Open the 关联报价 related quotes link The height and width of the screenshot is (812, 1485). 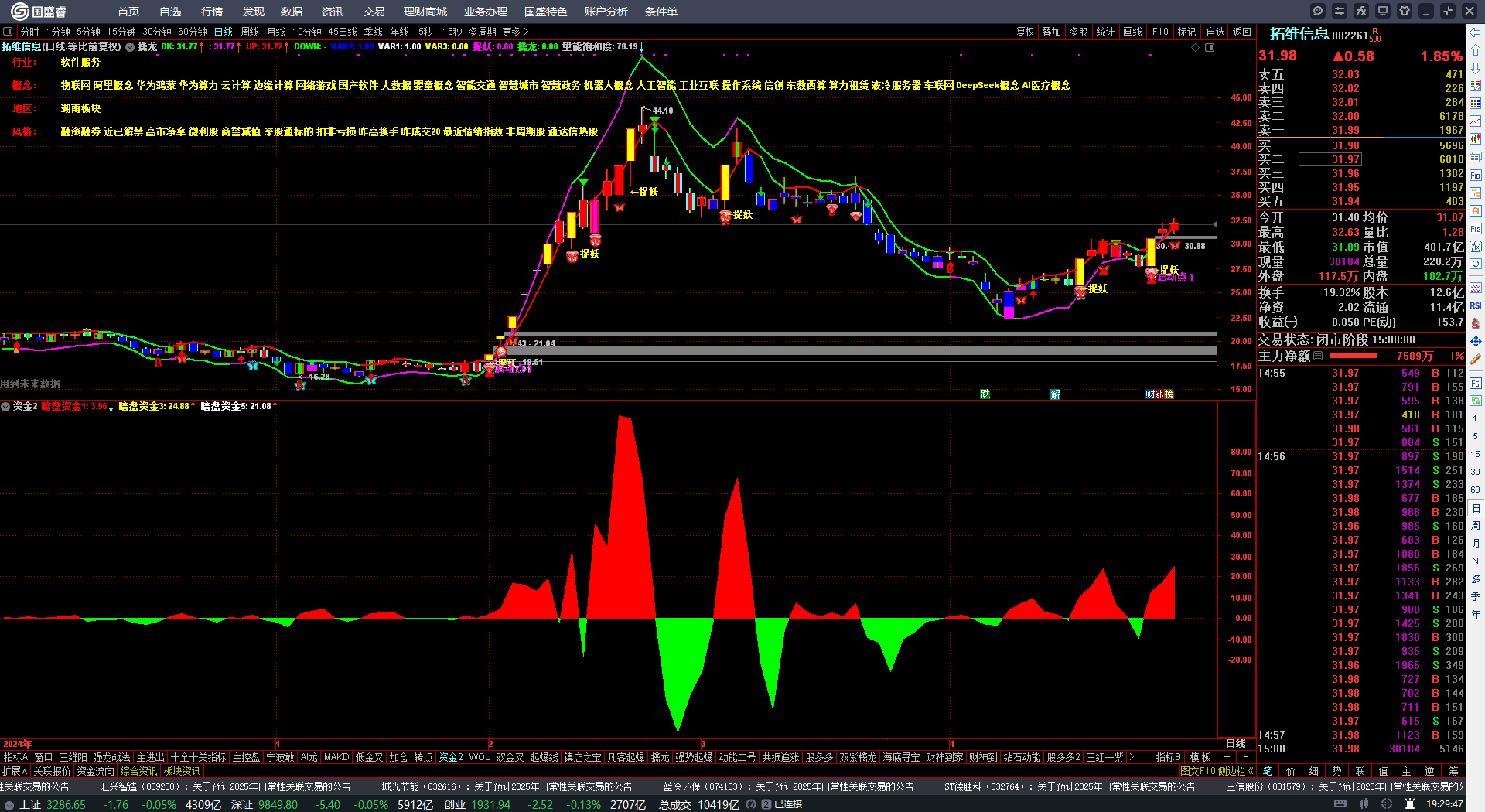(x=52, y=771)
